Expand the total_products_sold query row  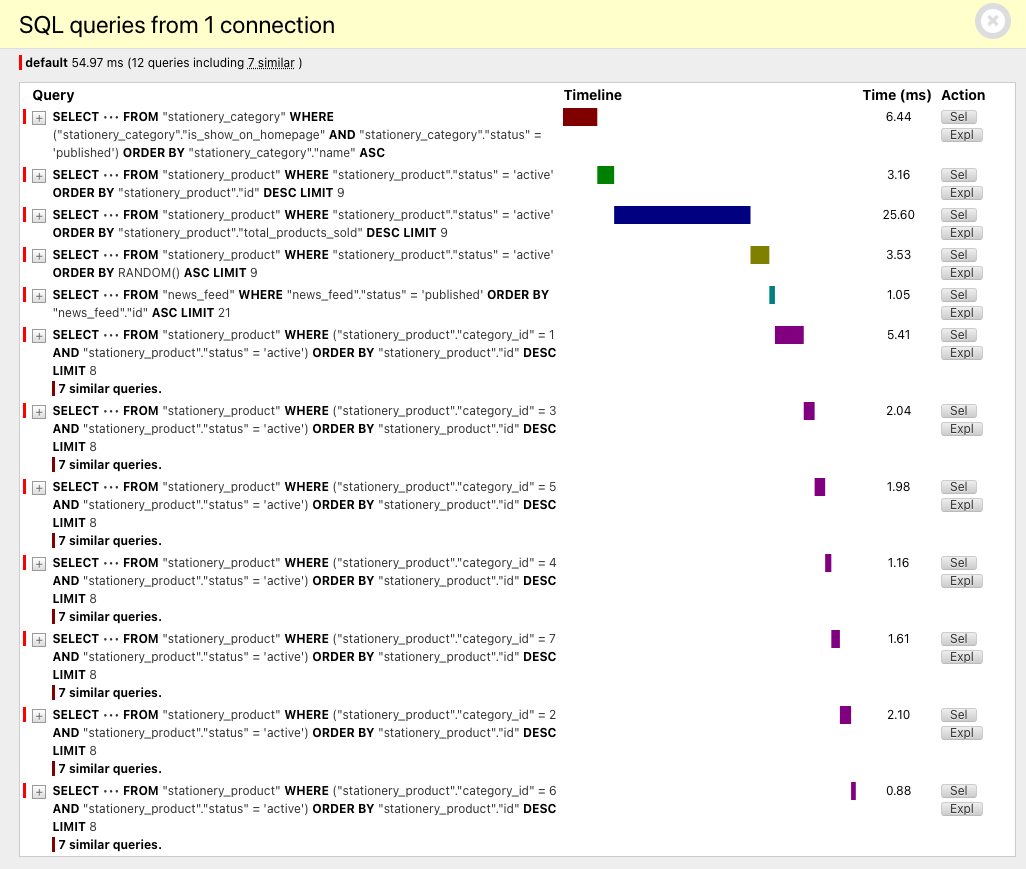[39, 216]
